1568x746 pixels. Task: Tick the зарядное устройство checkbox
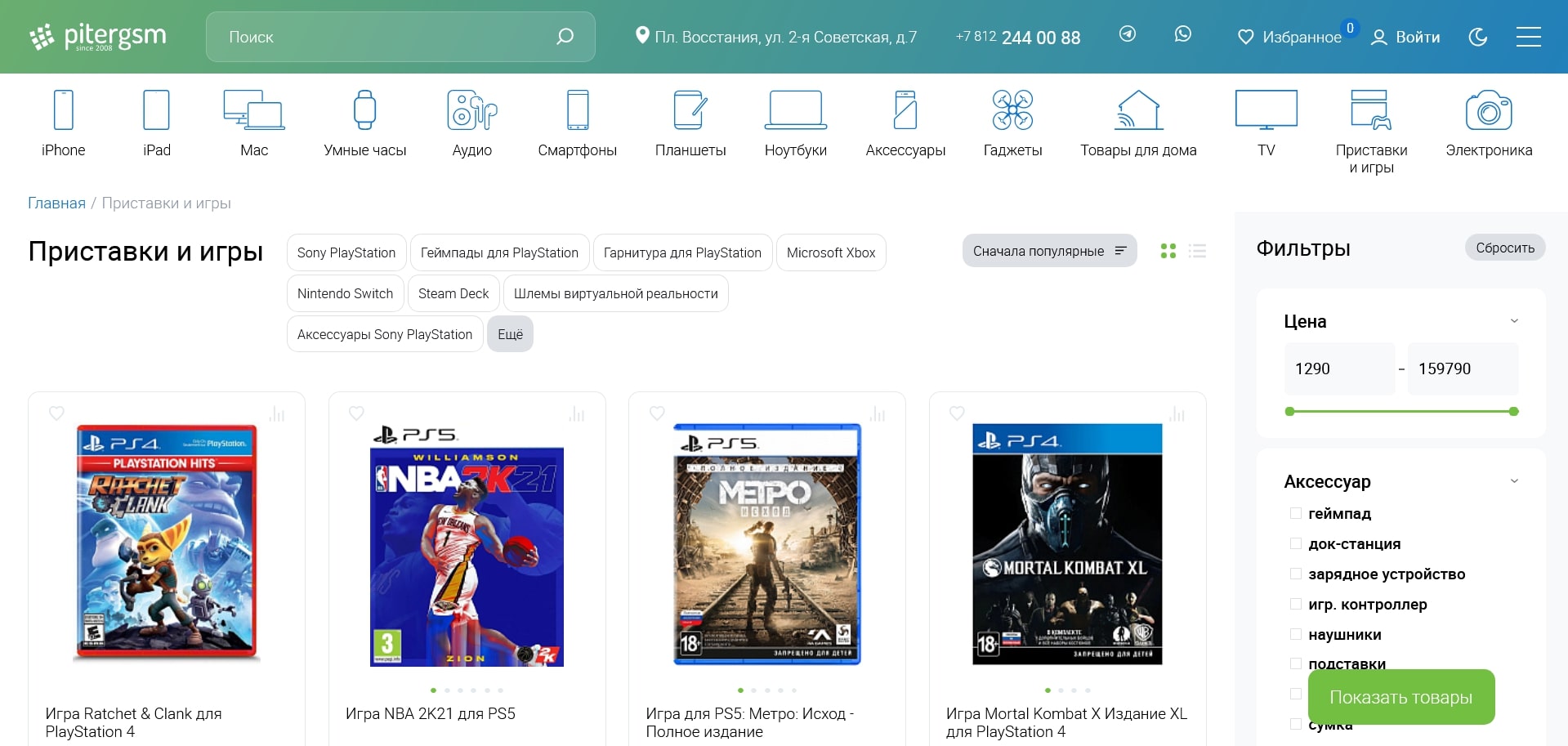[1295, 574]
